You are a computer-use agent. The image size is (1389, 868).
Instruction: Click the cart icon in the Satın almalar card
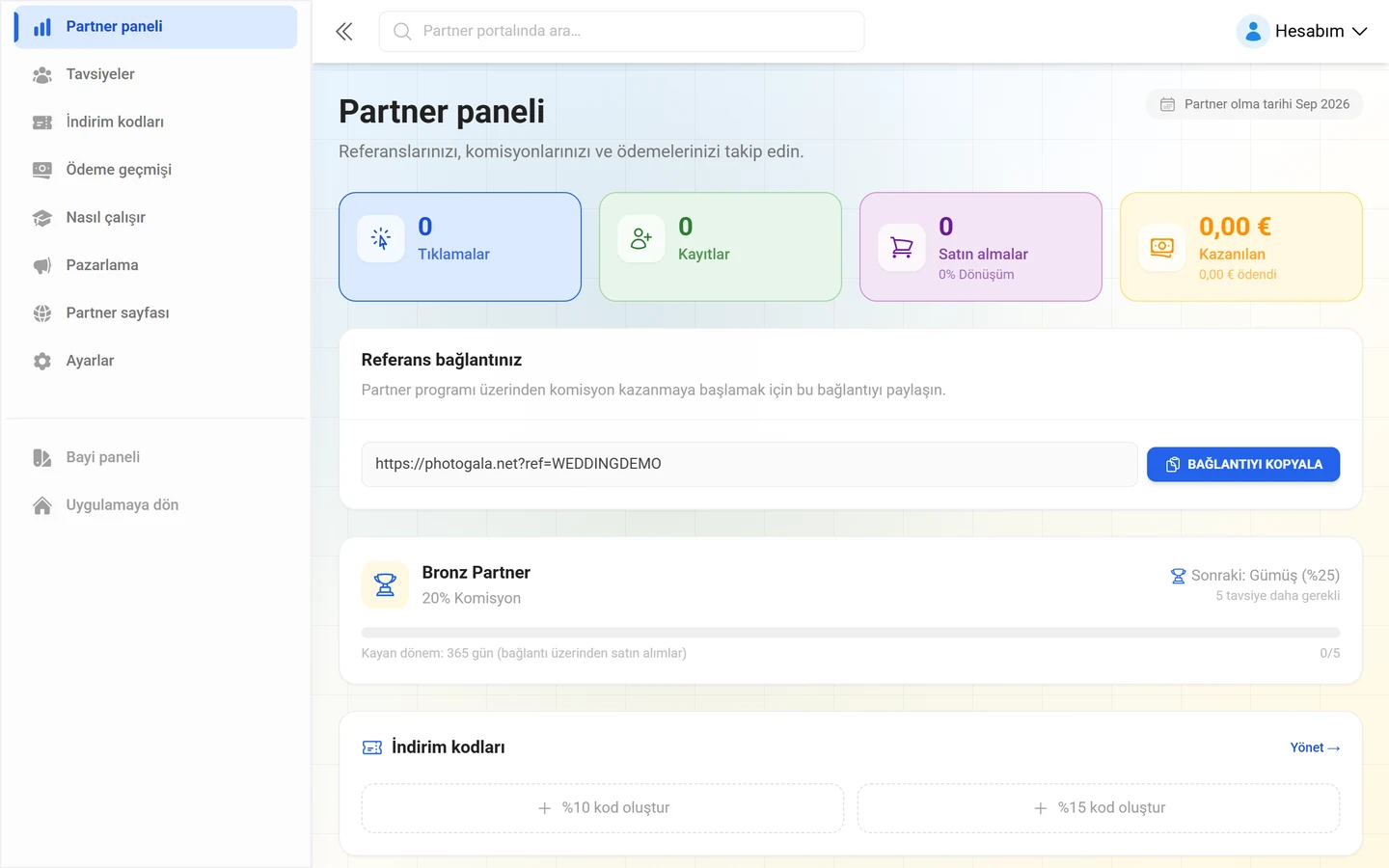click(902, 248)
